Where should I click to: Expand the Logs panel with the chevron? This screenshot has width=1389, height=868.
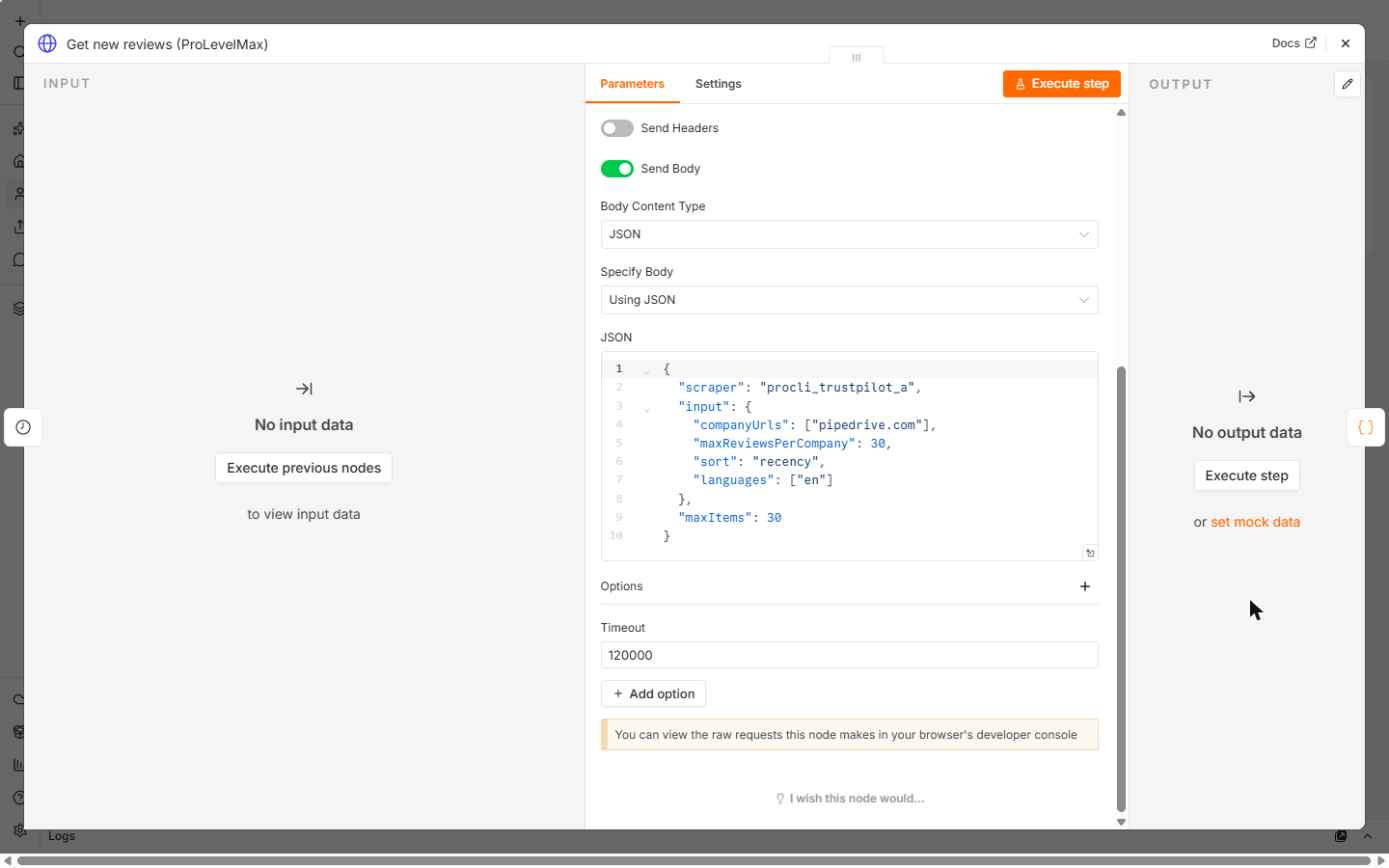tap(1368, 836)
